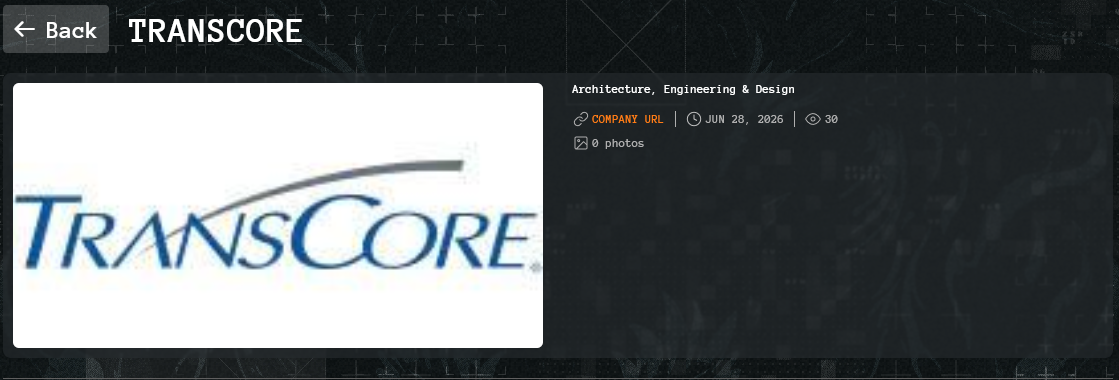Open the COMPANY URL link
This screenshot has width=1119, height=380.
pos(627,119)
